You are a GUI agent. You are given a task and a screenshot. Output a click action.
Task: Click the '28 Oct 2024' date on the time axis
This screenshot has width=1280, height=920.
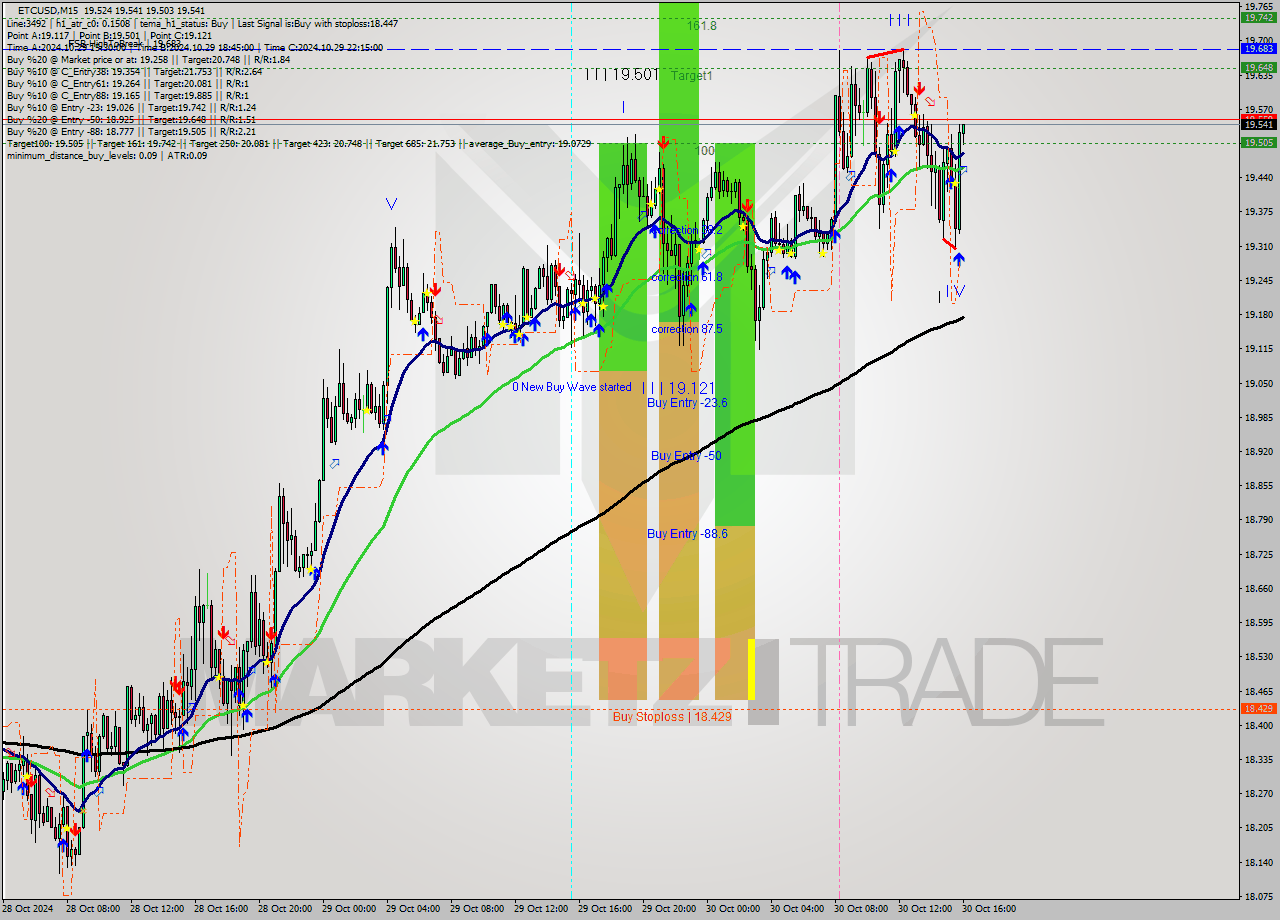click(27, 909)
